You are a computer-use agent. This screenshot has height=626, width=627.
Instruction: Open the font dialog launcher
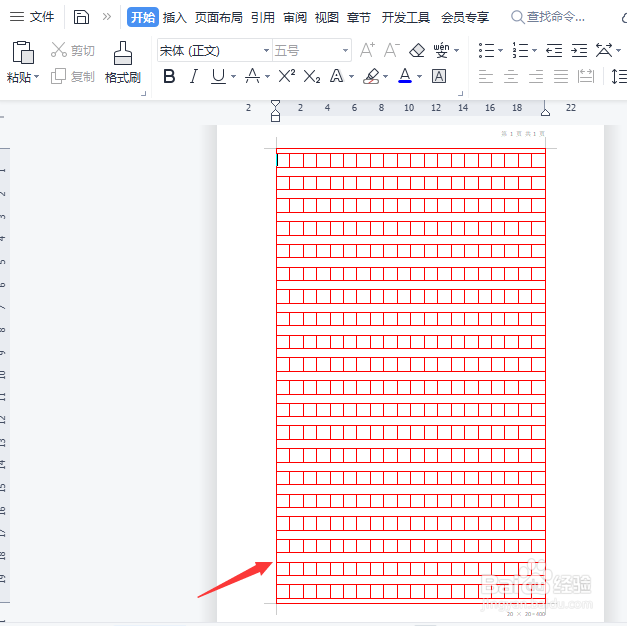(x=460, y=93)
